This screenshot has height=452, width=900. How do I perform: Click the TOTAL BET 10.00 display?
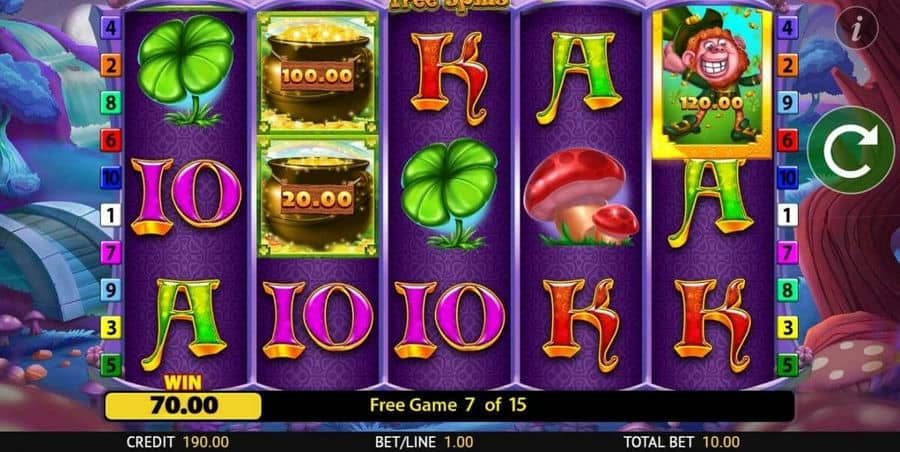681,442
